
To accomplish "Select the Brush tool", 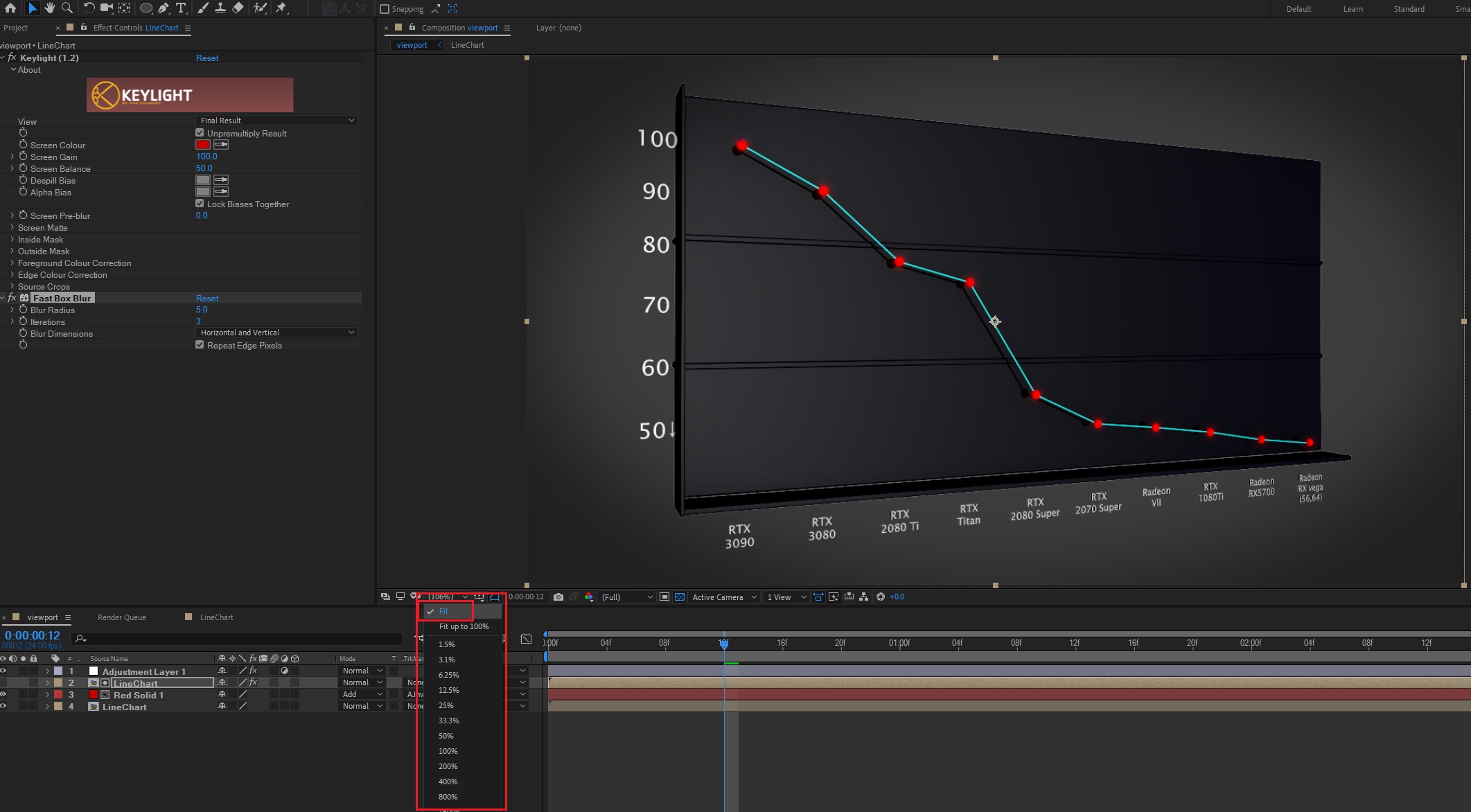I will pyautogui.click(x=203, y=8).
